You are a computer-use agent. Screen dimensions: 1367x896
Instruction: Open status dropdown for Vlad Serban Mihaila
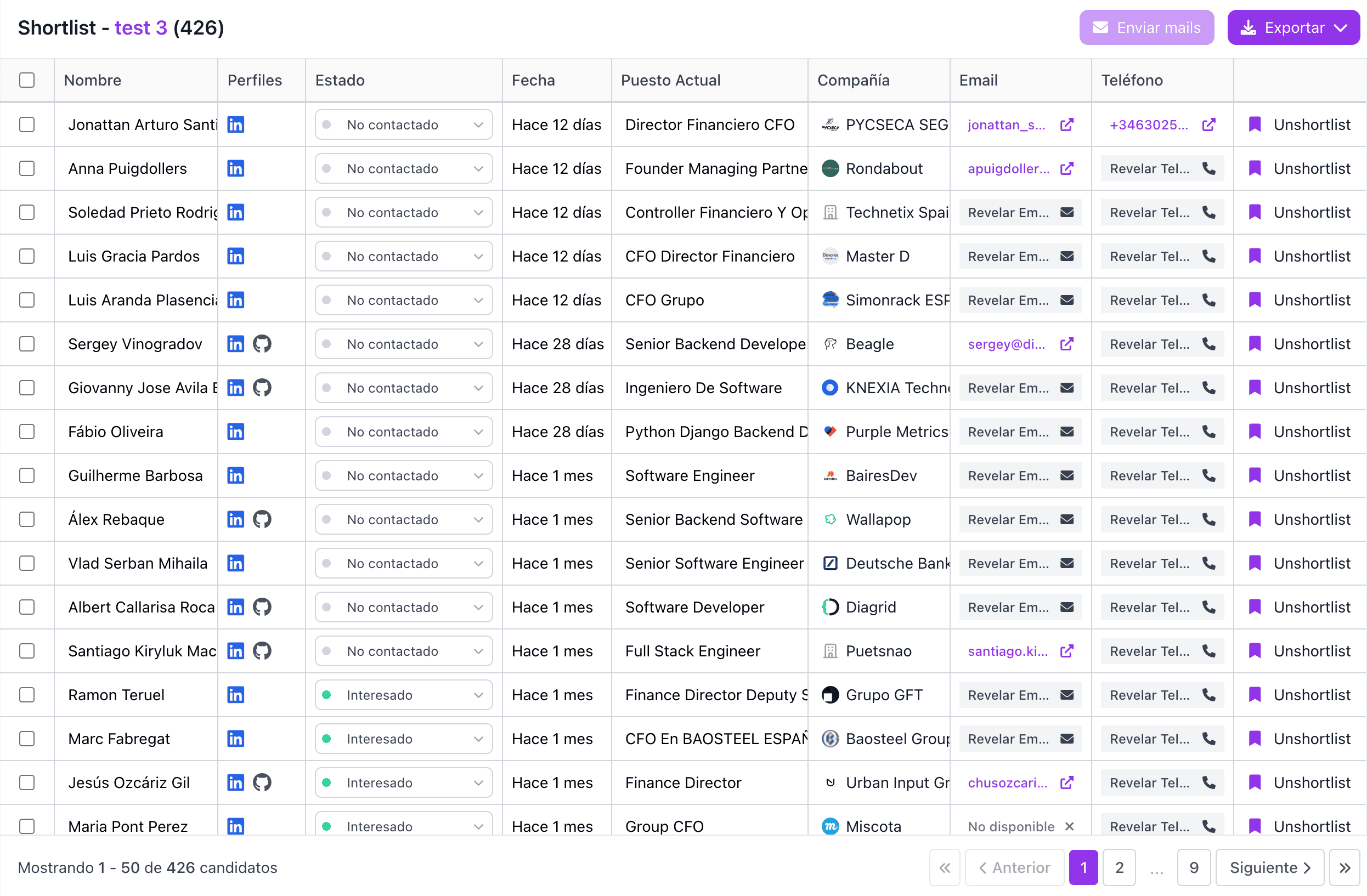tap(404, 563)
